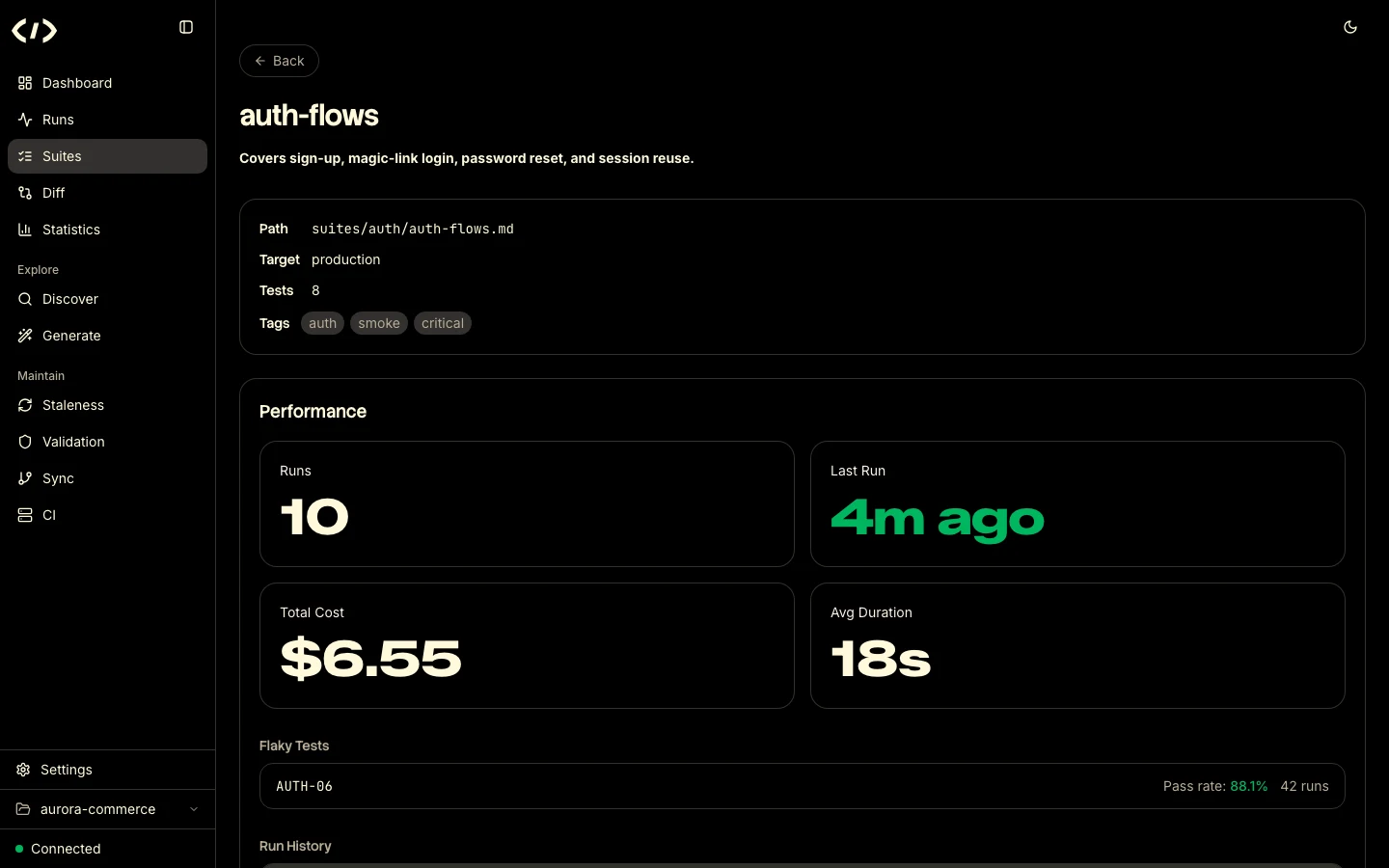The image size is (1389, 868).
Task: Toggle dark mode with the moon icon
Action: 1350,27
